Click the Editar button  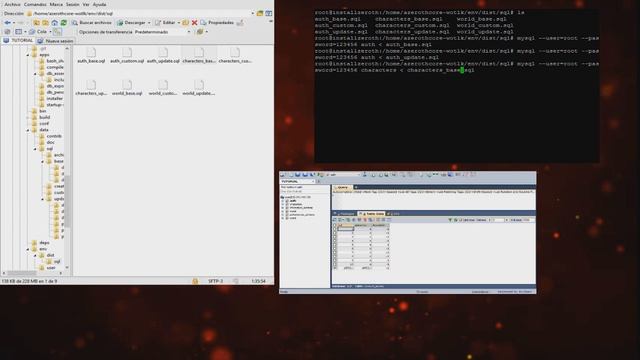[165, 23]
